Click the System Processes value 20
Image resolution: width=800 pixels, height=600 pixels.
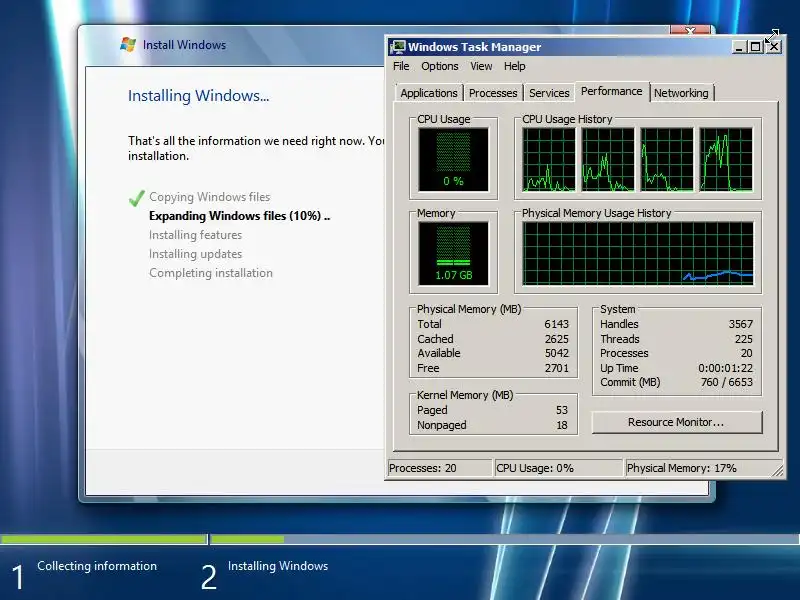pos(746,353)
